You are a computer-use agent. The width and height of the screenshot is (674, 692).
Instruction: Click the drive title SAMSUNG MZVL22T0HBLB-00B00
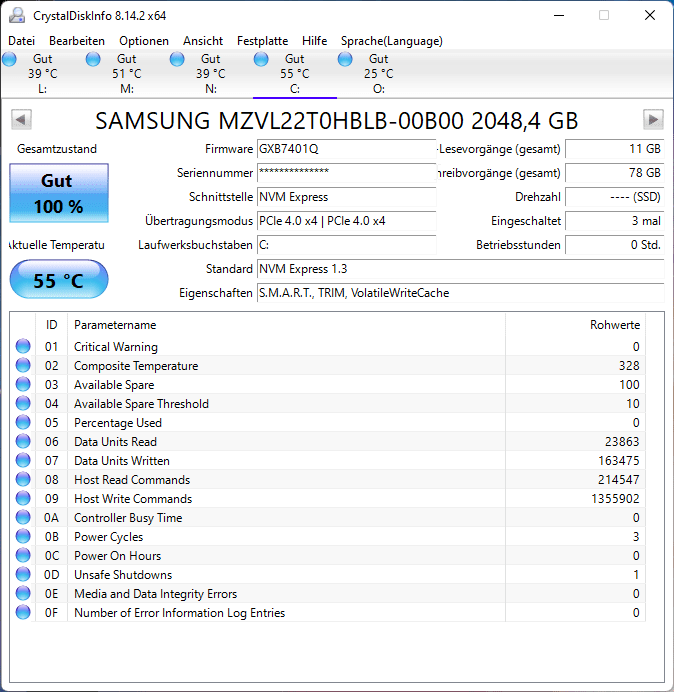click(x=337, y=120)
